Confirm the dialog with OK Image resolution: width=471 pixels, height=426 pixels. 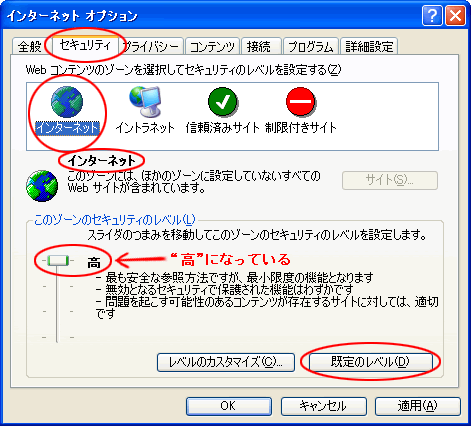coord(229,406)
